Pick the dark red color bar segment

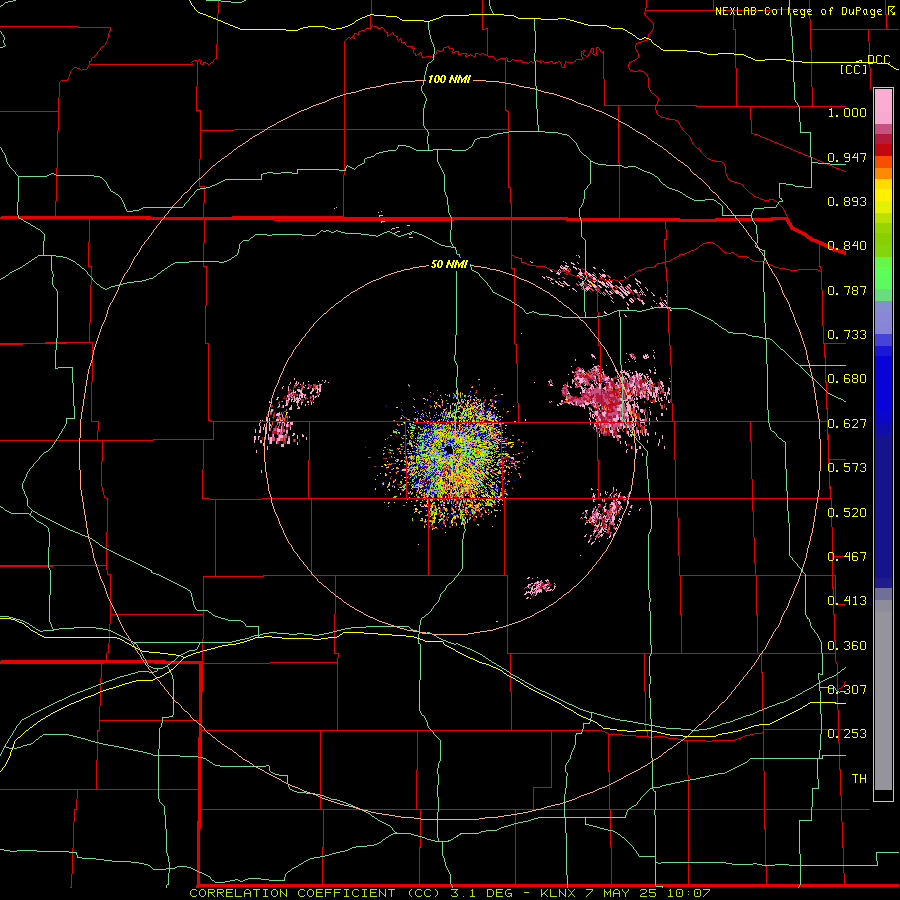point(883,150)
